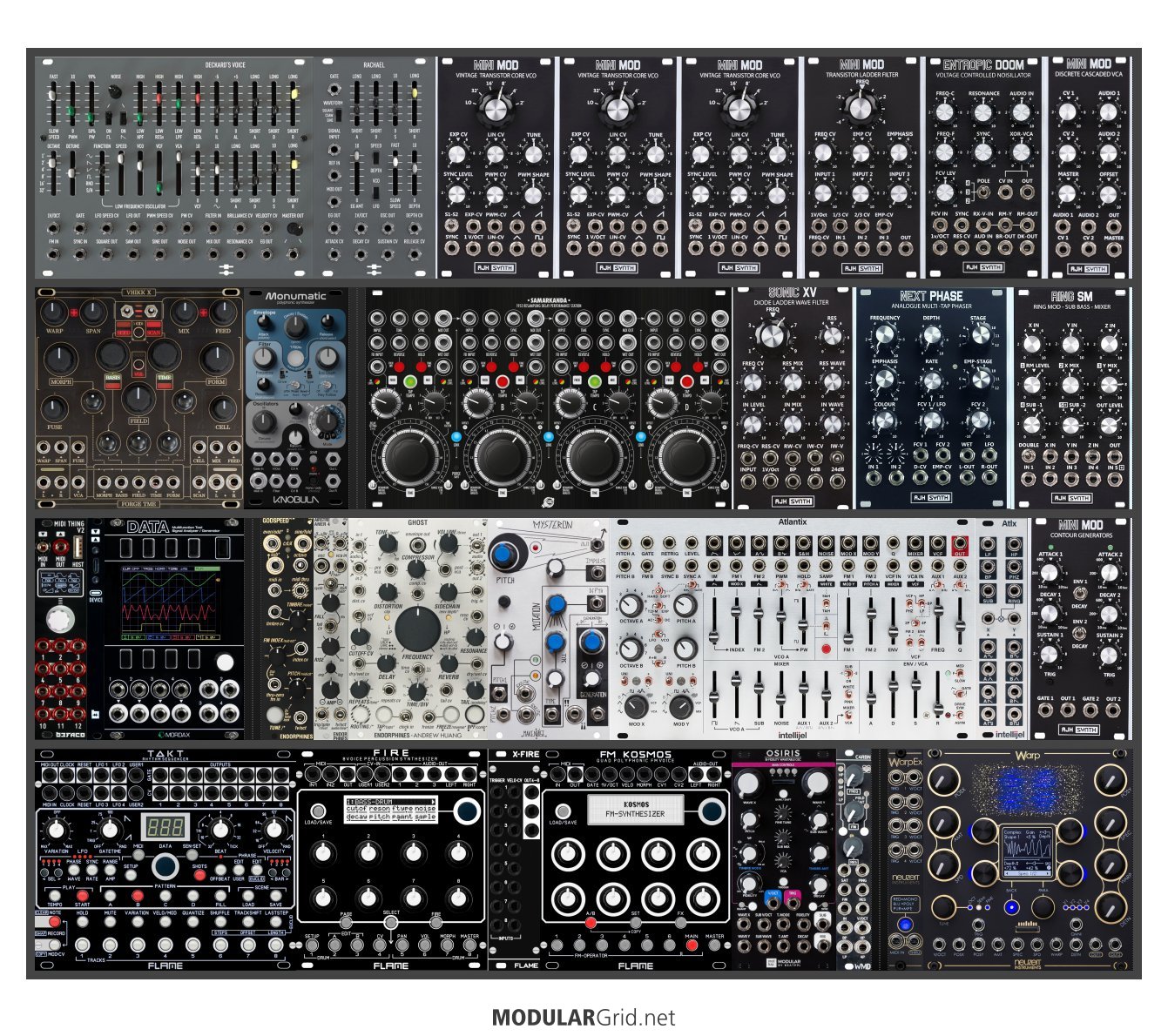The width and height of the screenshot is (1168, 1036).
Task: Click the FIRE display showing 1:BASS-DRUM
Action: 391,810
